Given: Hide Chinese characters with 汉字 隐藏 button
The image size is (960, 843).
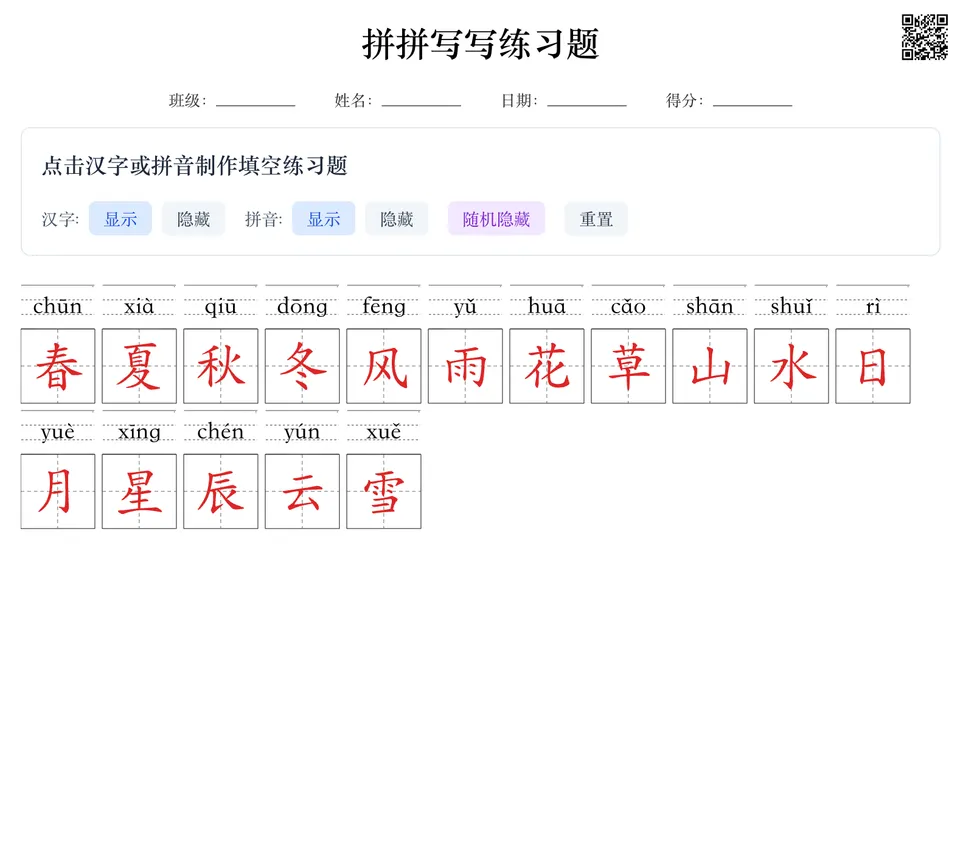Looking at the screenshot, I should pyautogui.click(x=193, y=219).
